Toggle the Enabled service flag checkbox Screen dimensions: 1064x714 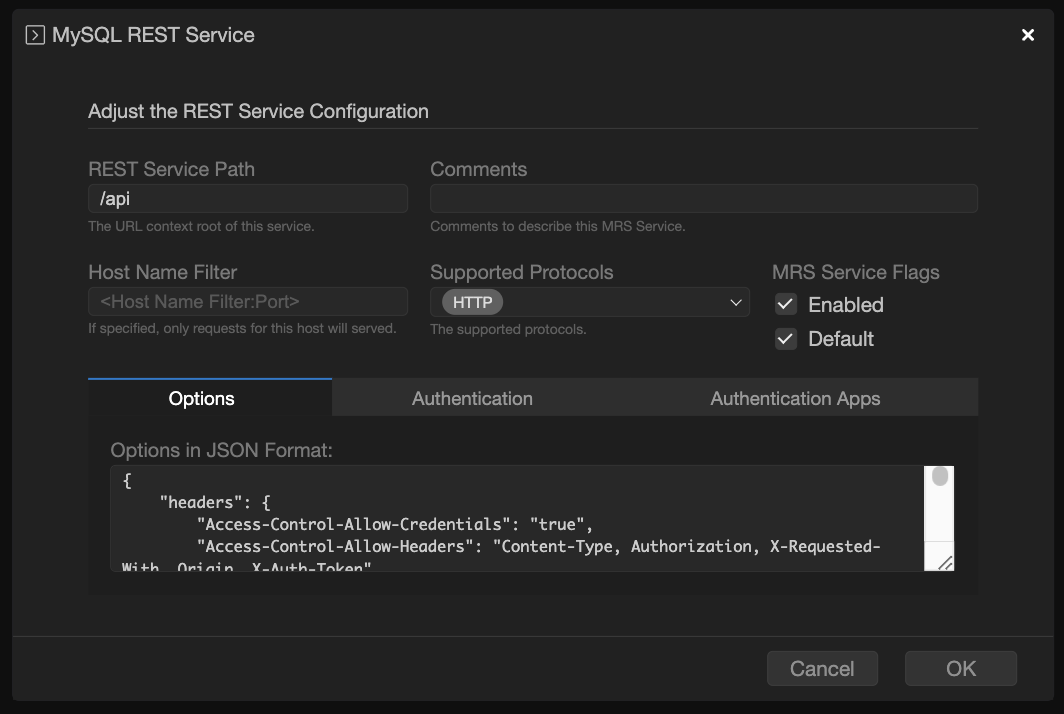[786, 305]
